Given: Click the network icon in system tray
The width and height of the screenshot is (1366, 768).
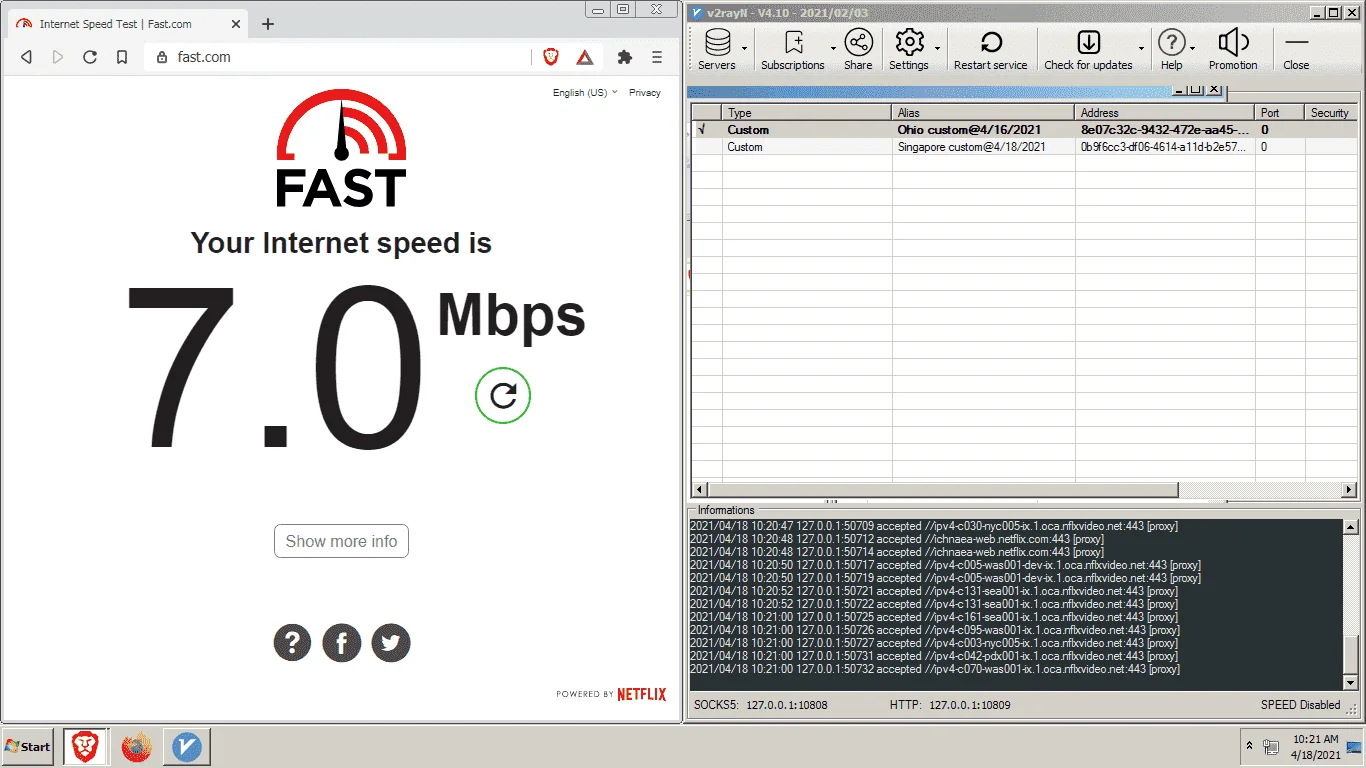Looking at the screenshot, I should [x=1271, y=746].
